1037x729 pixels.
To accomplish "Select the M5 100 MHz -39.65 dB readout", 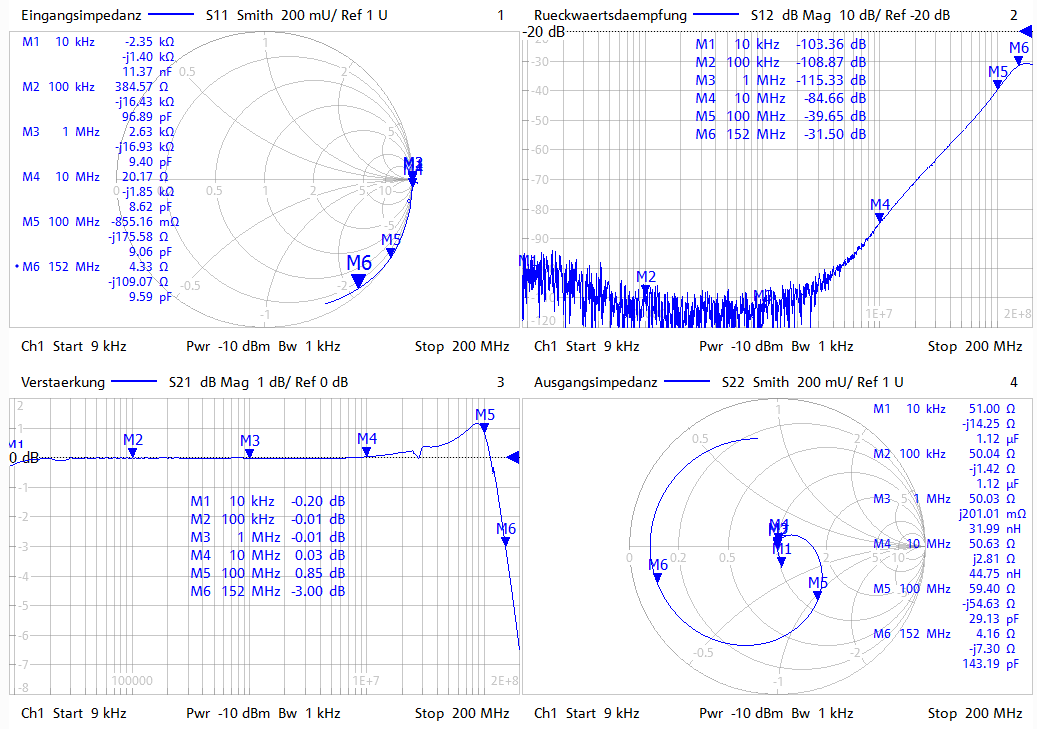I will [x=780, y=116].
